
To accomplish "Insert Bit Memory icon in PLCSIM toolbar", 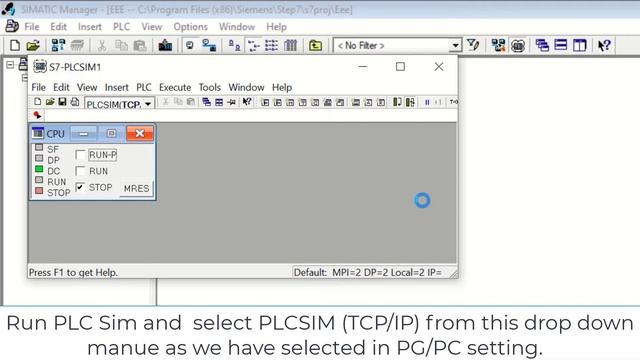I will coord(290,102).
